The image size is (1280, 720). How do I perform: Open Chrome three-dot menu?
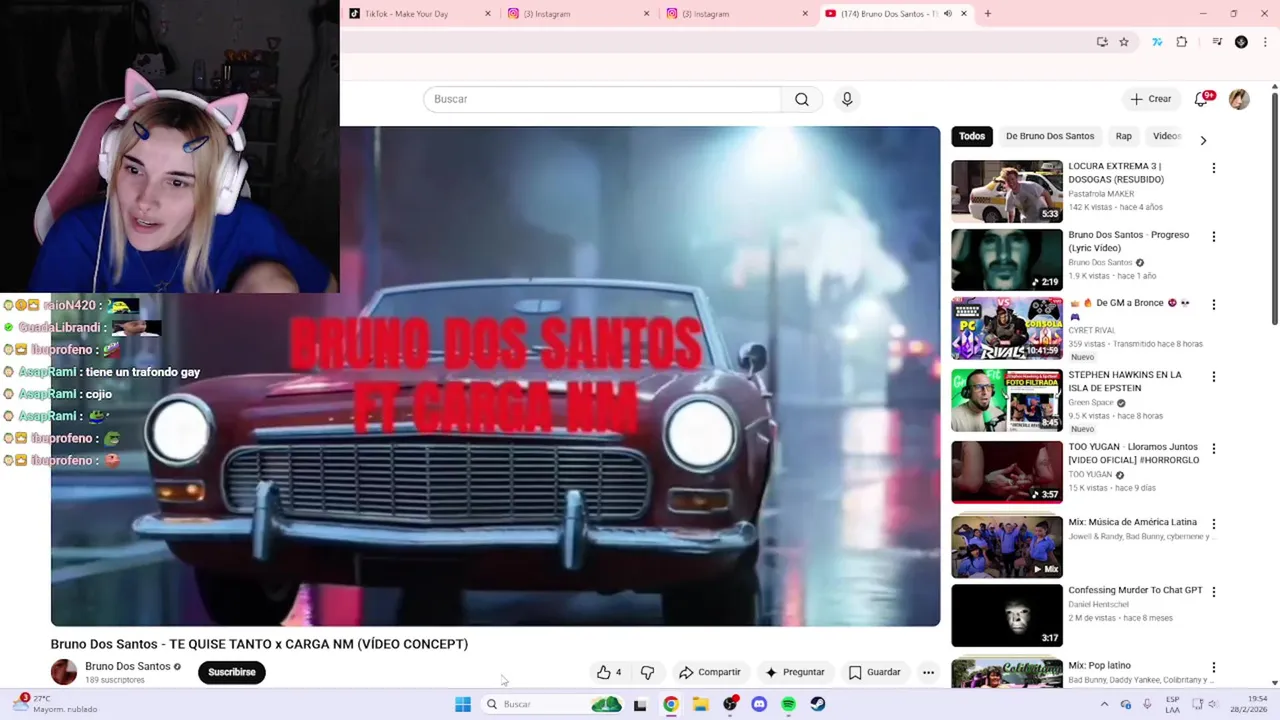click(x=1265, y=42)
